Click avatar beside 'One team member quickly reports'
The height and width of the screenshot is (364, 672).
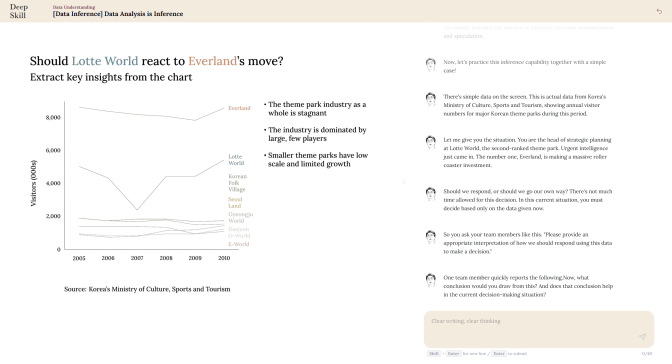pyautogui.click(x=431, y=280)
